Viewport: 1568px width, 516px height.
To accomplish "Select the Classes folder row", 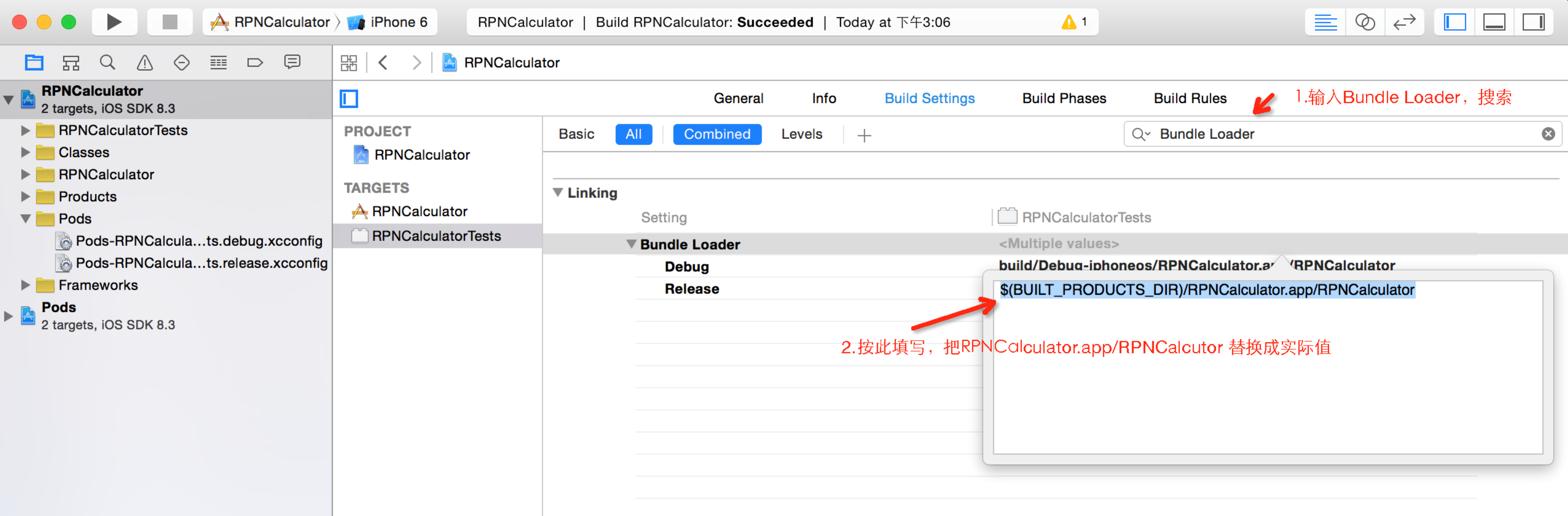I will click(x=166, y=152).
